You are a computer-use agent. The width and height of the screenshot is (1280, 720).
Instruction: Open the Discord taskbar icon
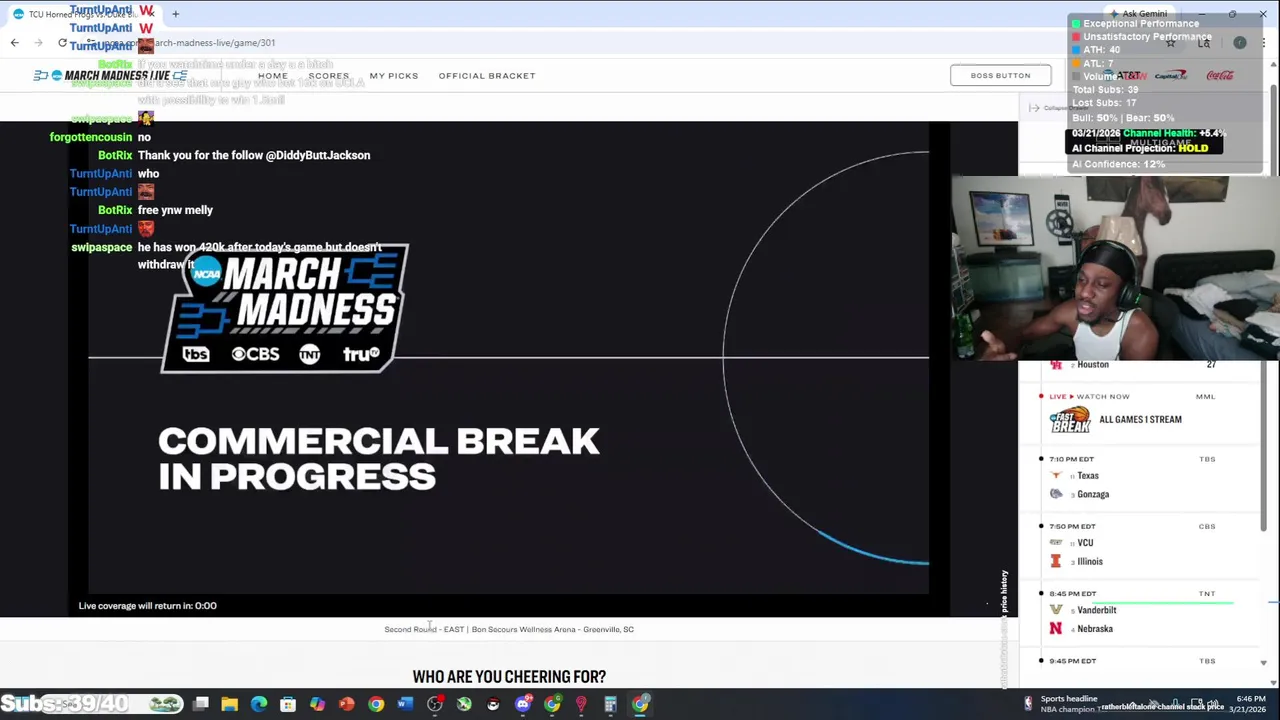pyautogui.click(x=523, y=704)
